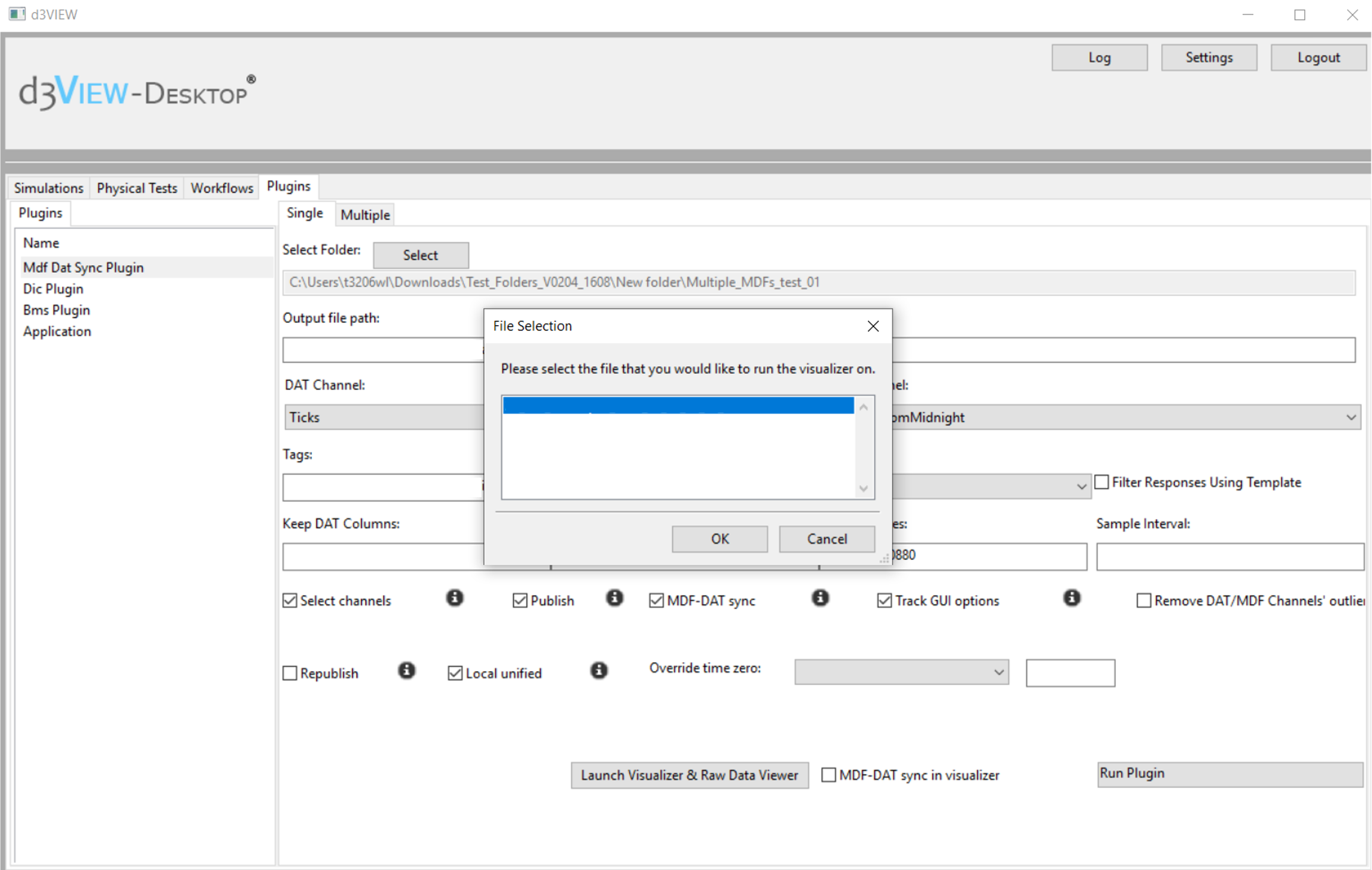Click file list scrollbar up arrow
Viewport: 1372px width, 870px height.
pos(863,407)
